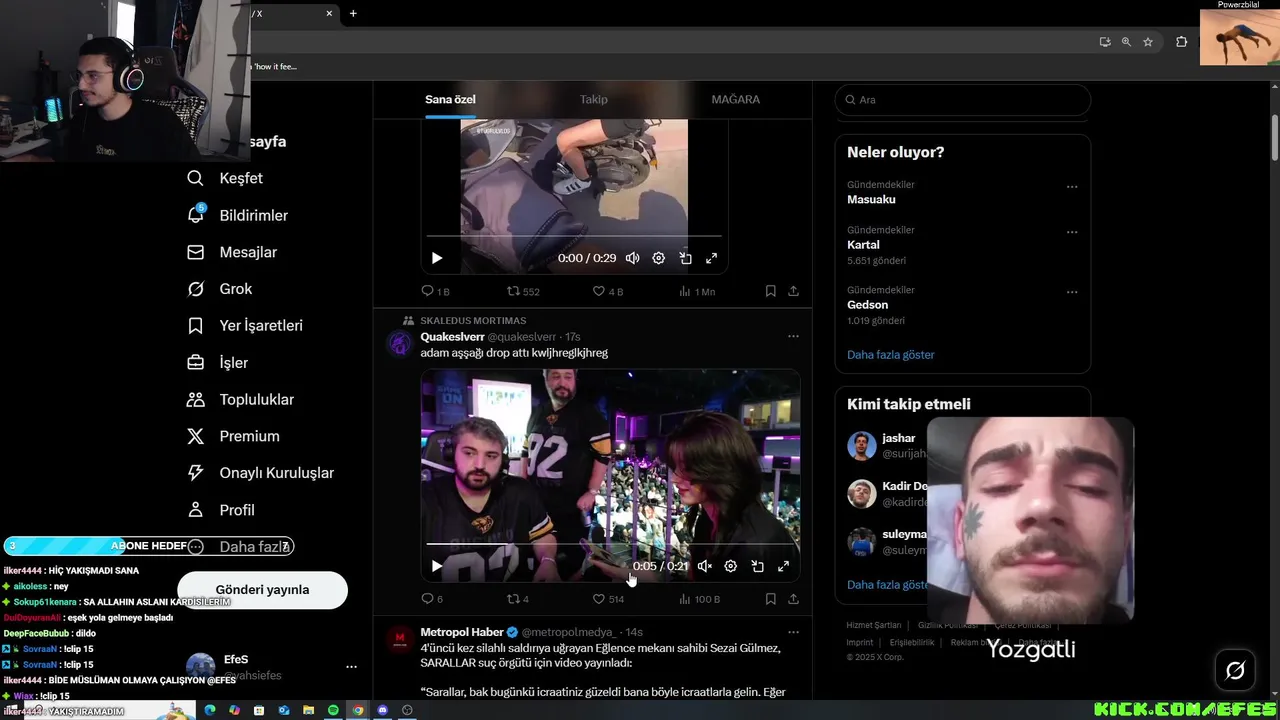Switch to MAĞARA tab
This screenshot has height=720, width=1280.
[x=736, y=100]
